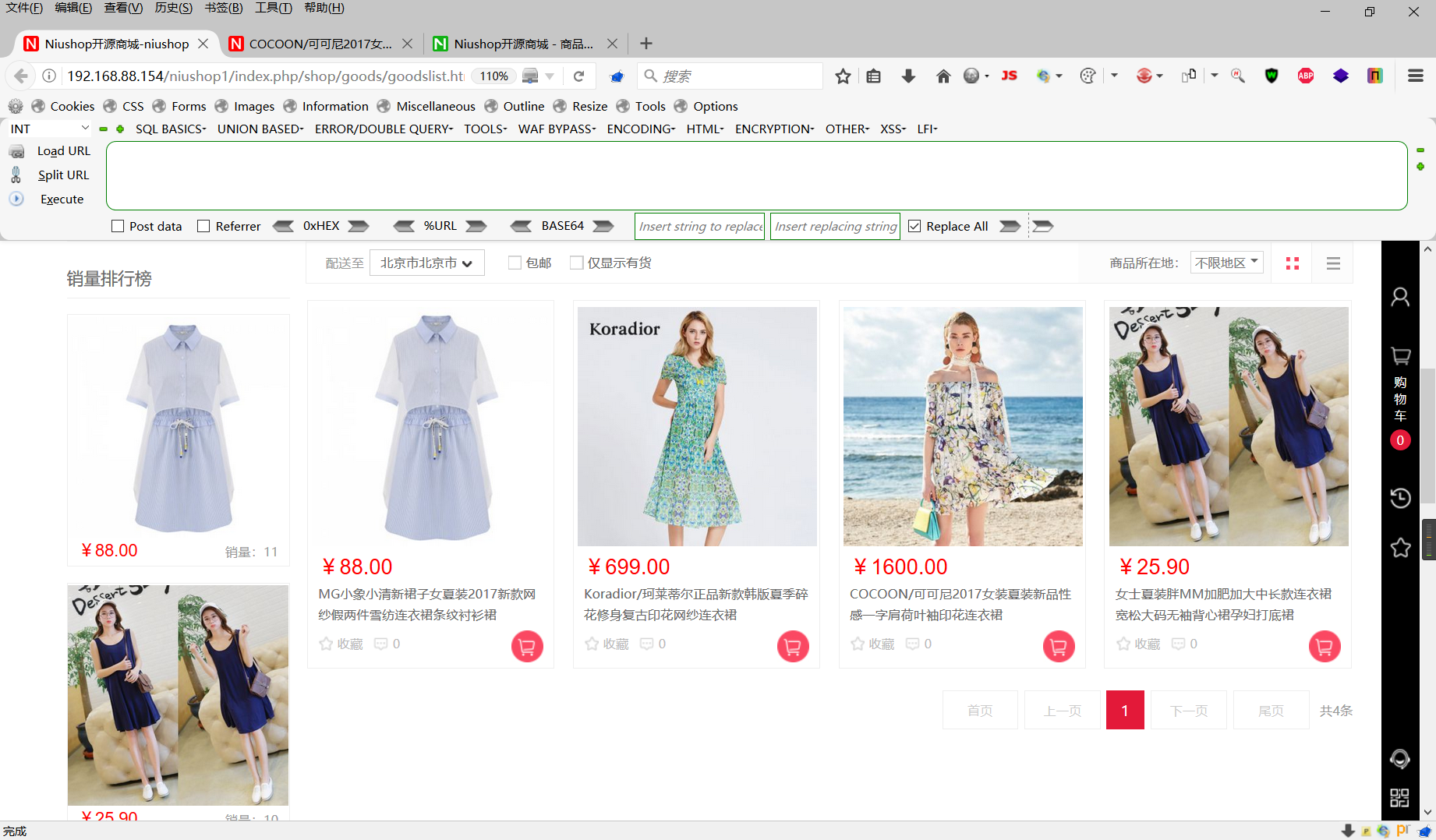Image resolution: width=1436 pixels, height=840 pixels.
Task: Click the browsing history icon in right sidebar
Action: coord(1400,497)
